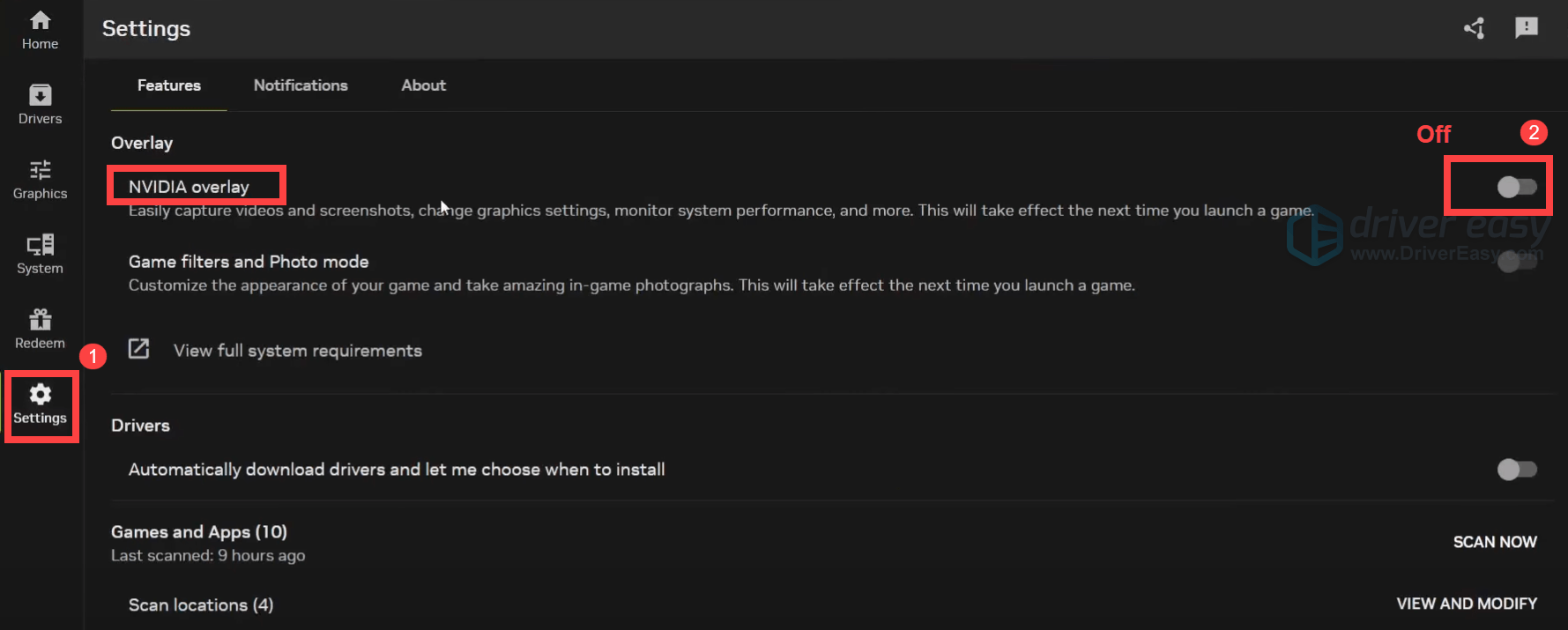
Task: Click the external link icon near system requirements
Action: click(x=138, y=349)
